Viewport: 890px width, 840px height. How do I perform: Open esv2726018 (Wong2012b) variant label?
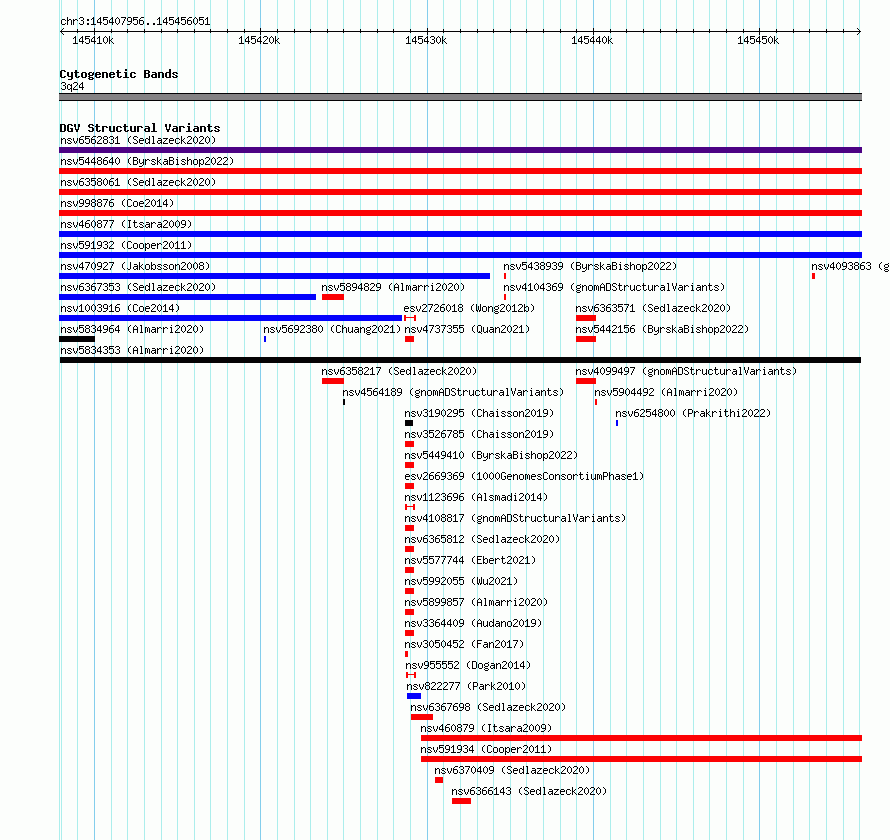click(469, 308)
